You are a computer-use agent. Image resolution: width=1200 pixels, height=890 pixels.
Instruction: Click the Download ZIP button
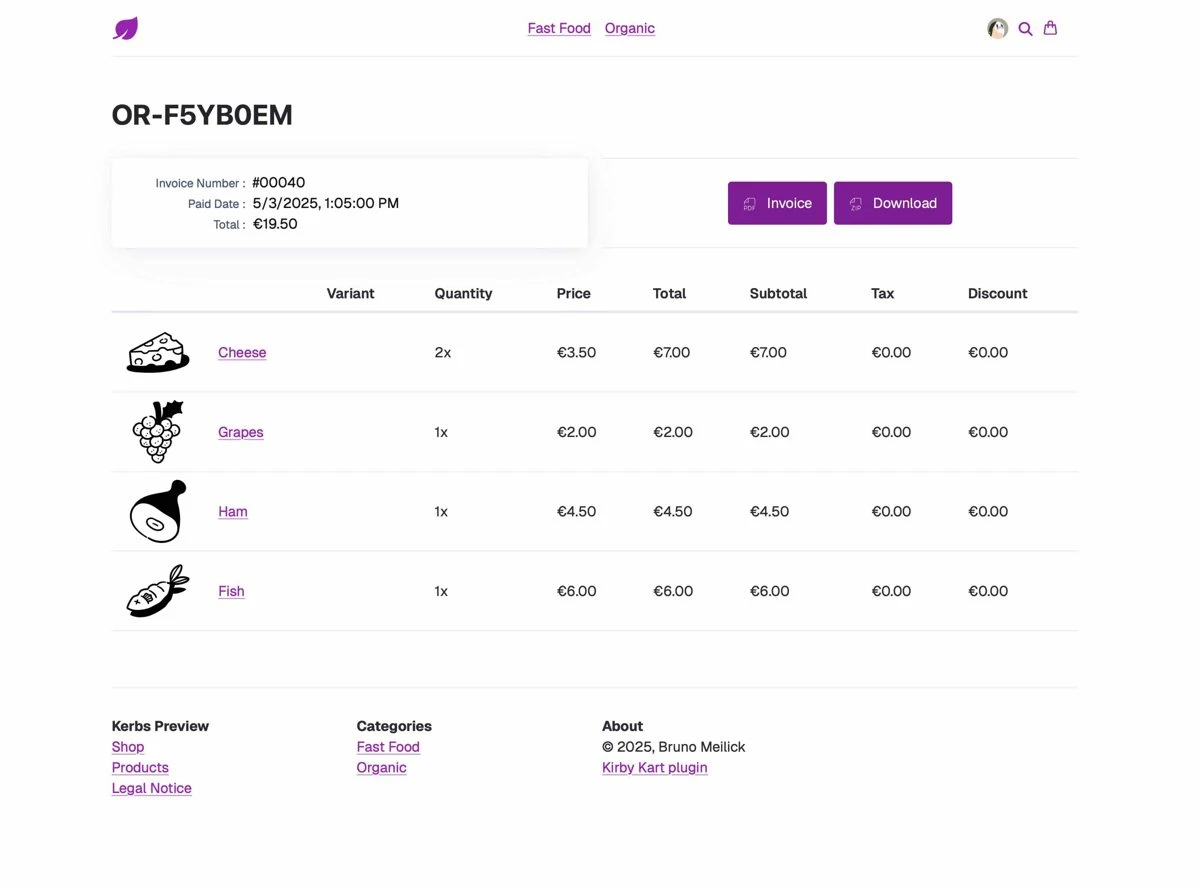(x=893, y=203)
